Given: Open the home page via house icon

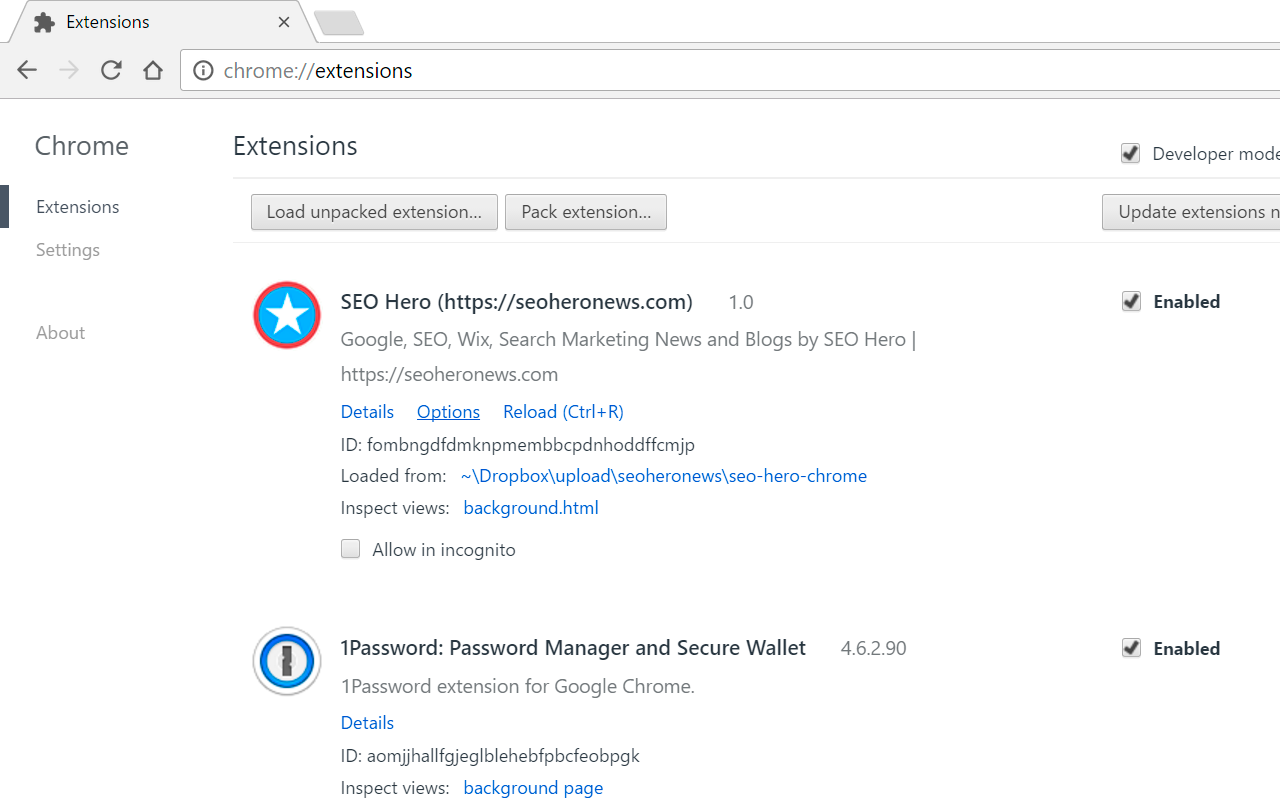Looking at the screenshot, I should 153,70.
